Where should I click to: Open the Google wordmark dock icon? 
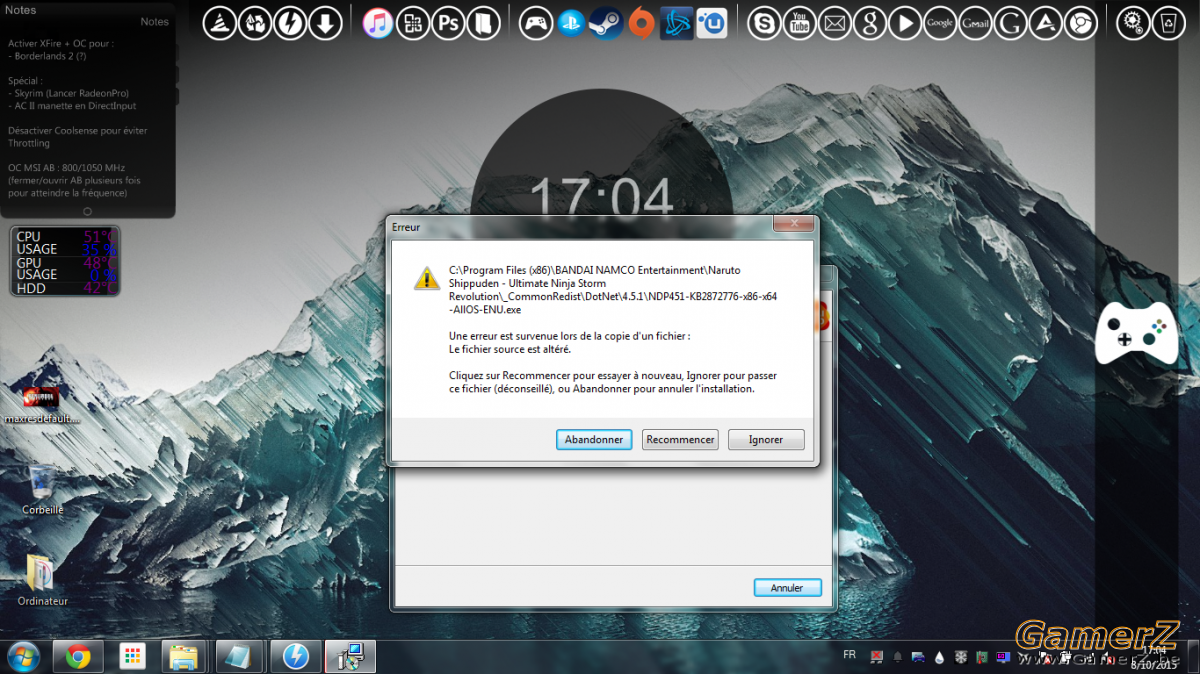click(x=940, y=23)
